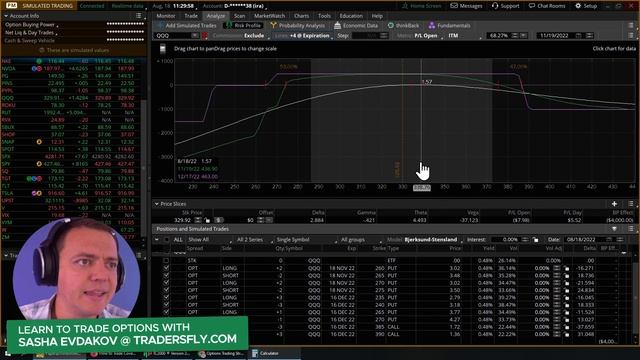The width and height of the screenshot is (640, 360).
Task: Check the STK QQQ ETF row checkbox
Action: click(x=166, y=260)
